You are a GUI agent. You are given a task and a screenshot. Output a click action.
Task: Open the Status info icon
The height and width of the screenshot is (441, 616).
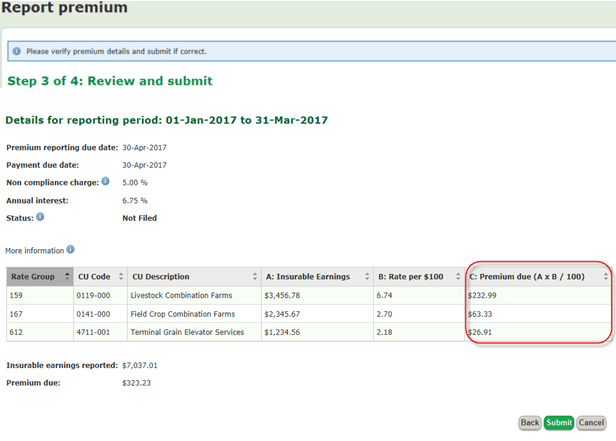click(x=40, y=217)
